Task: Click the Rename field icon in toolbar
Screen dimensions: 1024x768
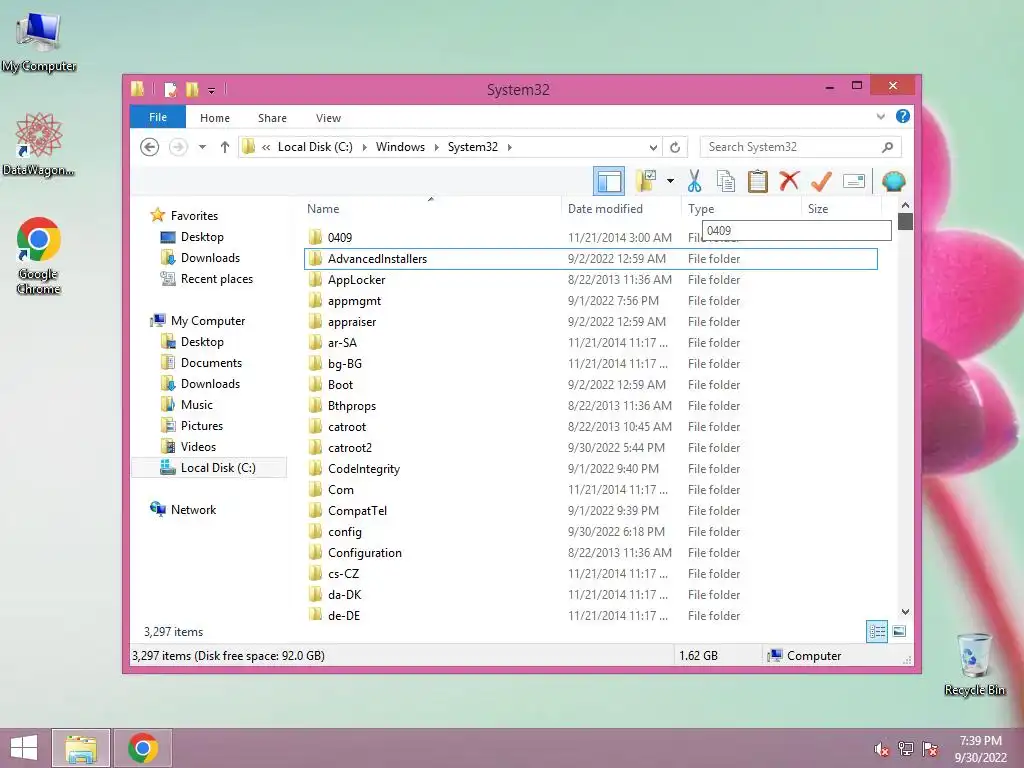Action: point(854,181)
